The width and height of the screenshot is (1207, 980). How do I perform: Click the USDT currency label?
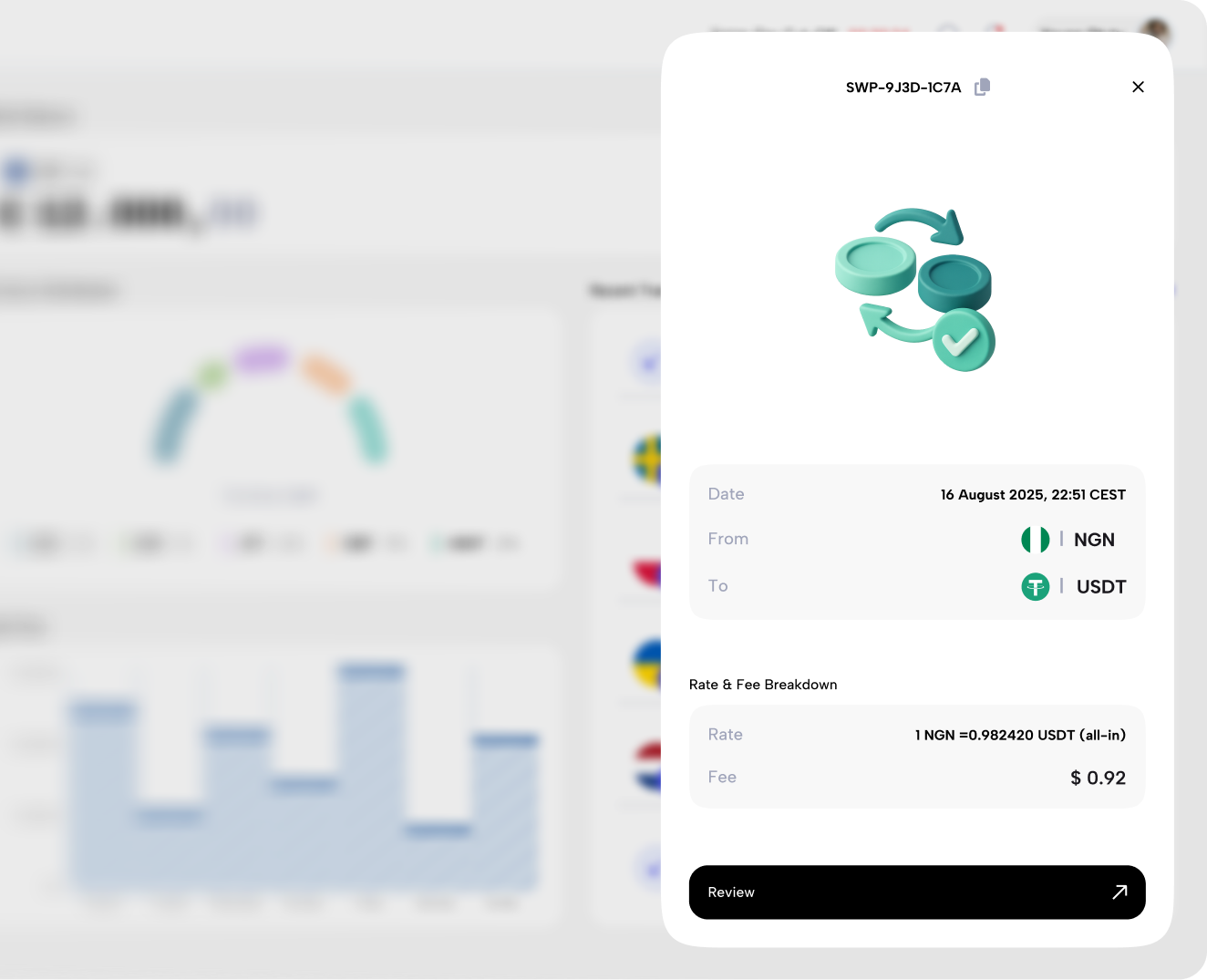pyautogui.click(x=1100, y=587)
